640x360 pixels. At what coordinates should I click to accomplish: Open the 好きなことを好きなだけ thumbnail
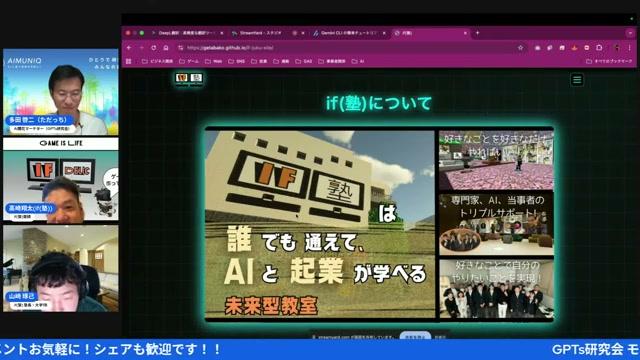pos(496,160)
